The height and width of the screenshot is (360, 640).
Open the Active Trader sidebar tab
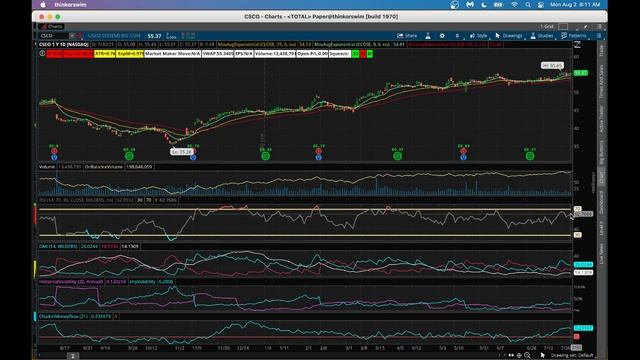click(601, 119)
